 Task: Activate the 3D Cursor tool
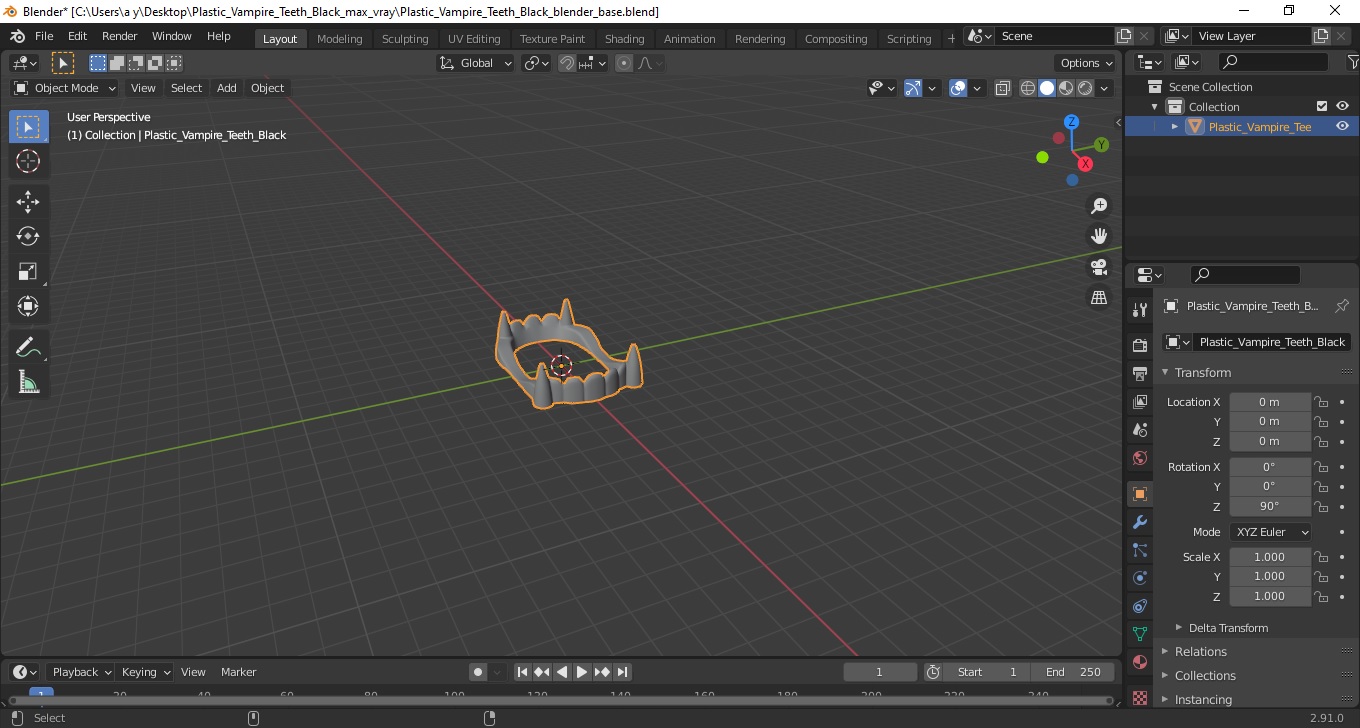coord(28,161)
